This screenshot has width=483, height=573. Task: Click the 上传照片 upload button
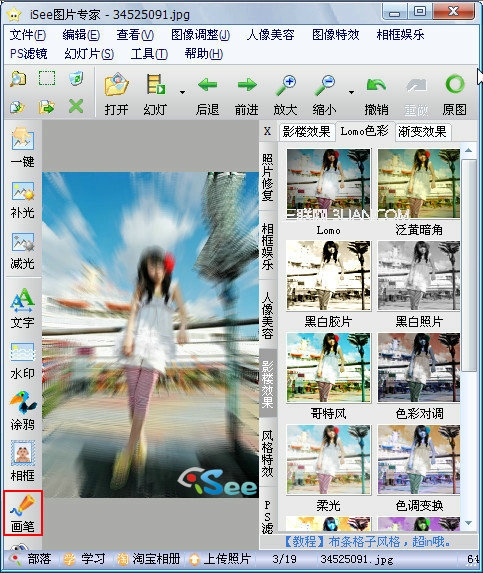(221, 559)
